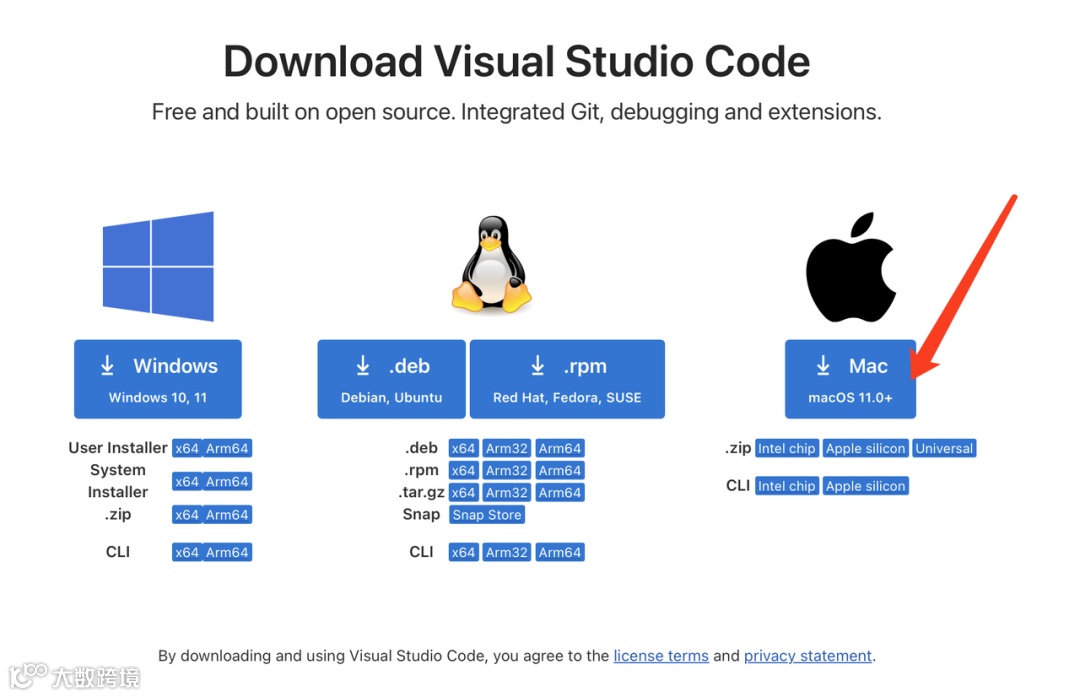Select x64 in Linux .deb row
This screenshot has width=1080, height=697.
pos(464,448)
